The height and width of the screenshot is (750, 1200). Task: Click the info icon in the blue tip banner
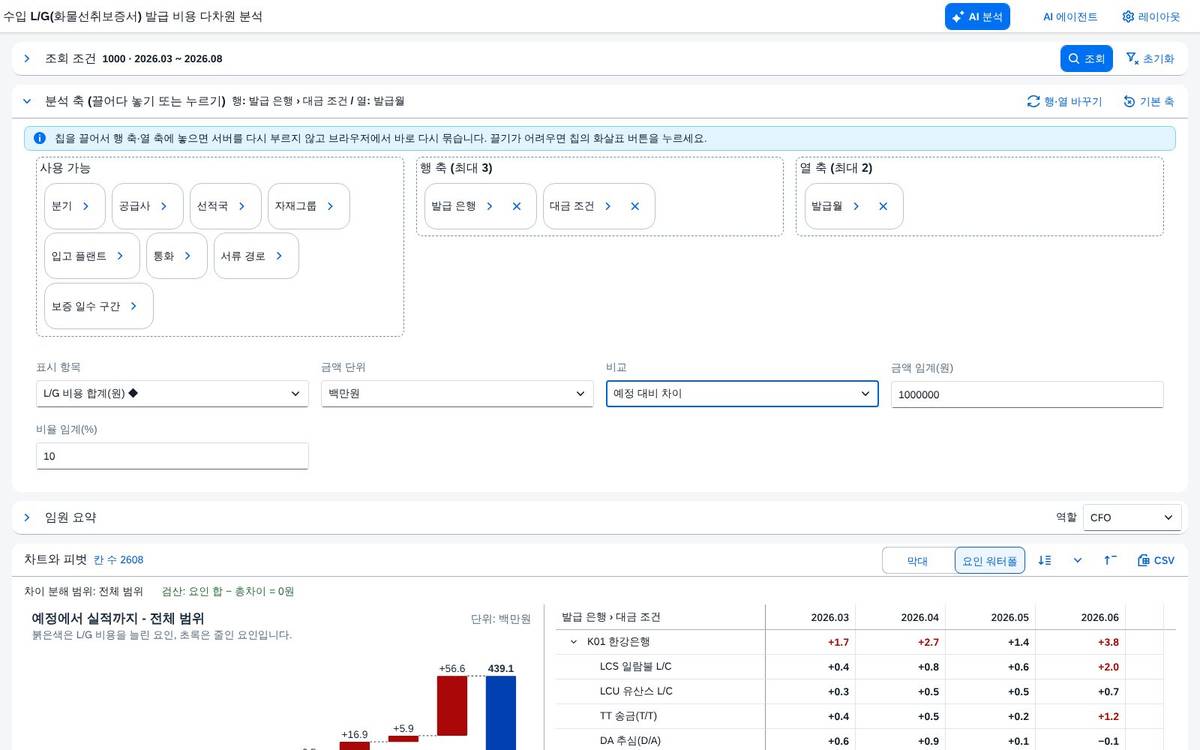point(39,138)
